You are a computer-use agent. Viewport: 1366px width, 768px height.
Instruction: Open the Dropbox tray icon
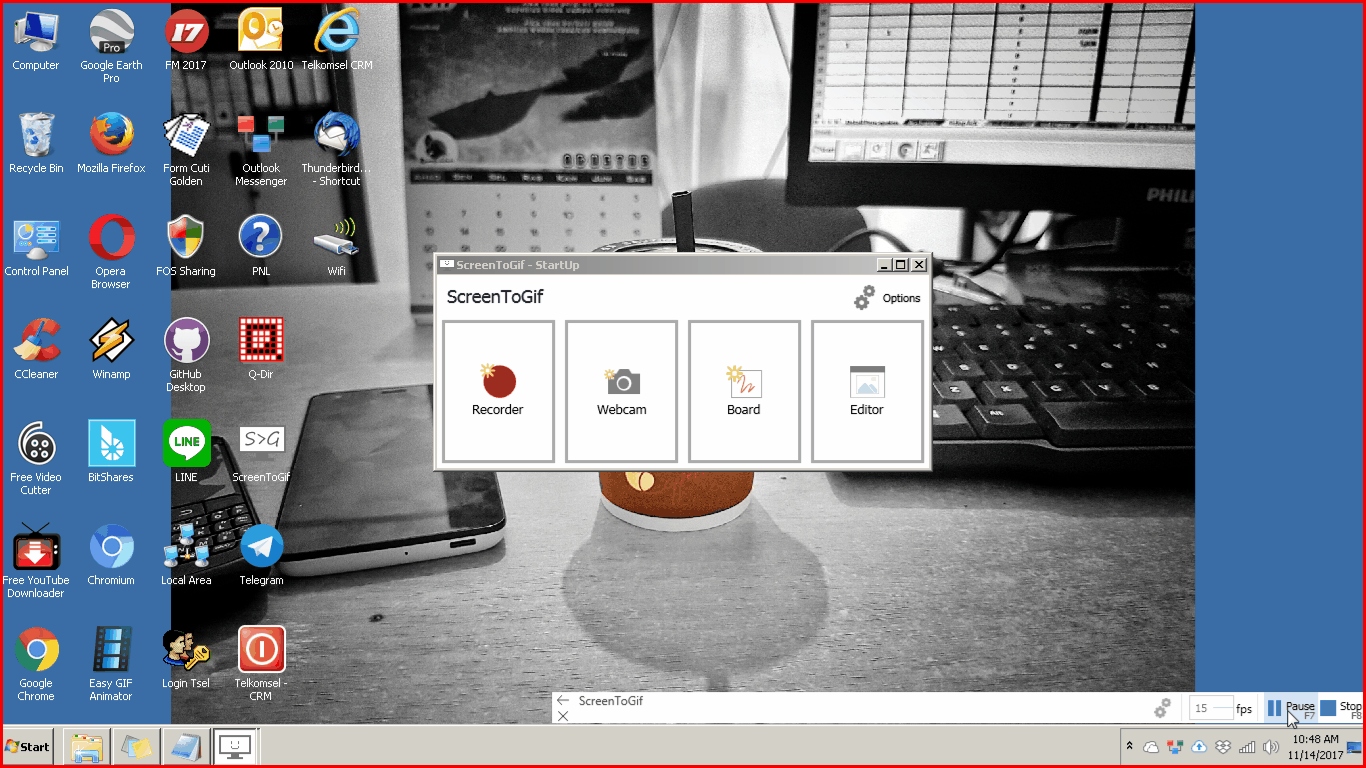tap(1223, 746)
